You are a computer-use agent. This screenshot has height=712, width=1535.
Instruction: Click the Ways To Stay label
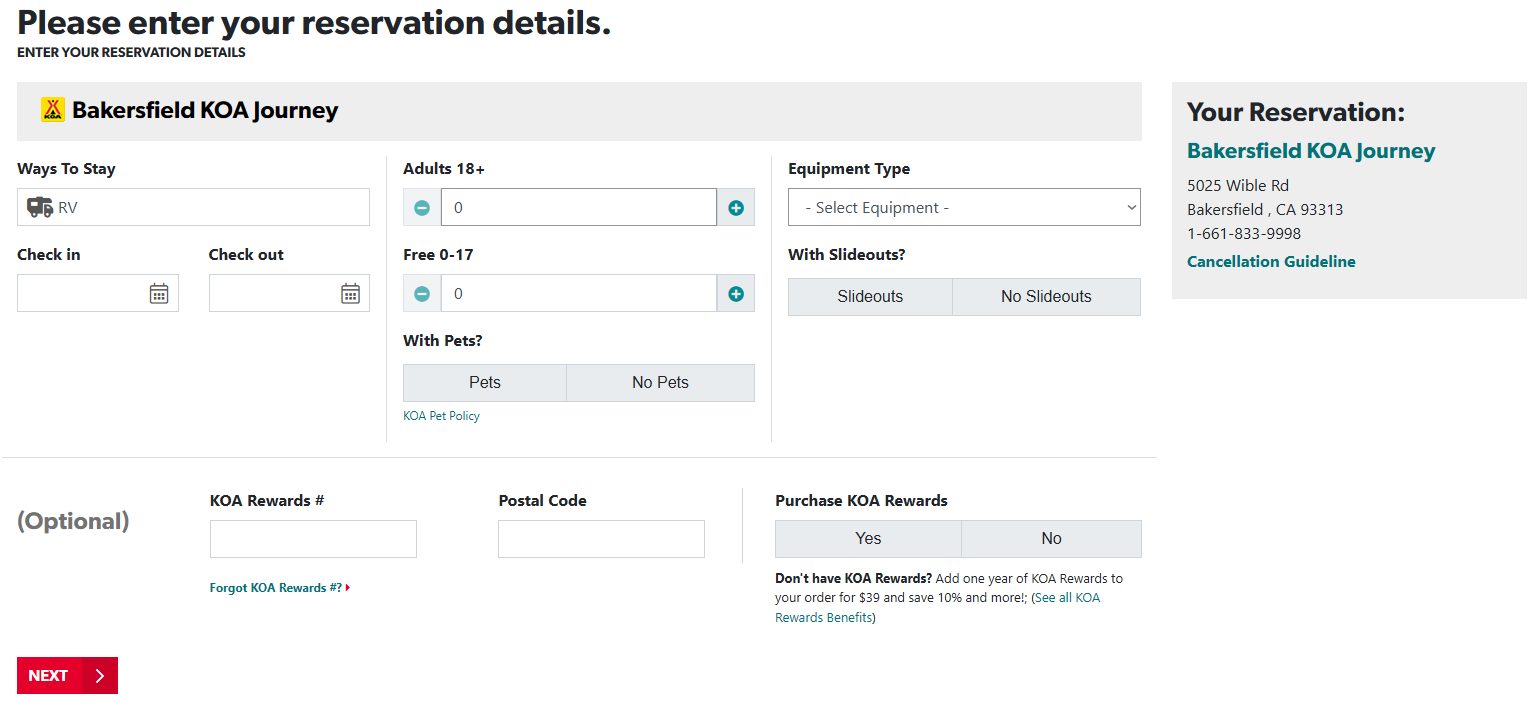[66, 169]
